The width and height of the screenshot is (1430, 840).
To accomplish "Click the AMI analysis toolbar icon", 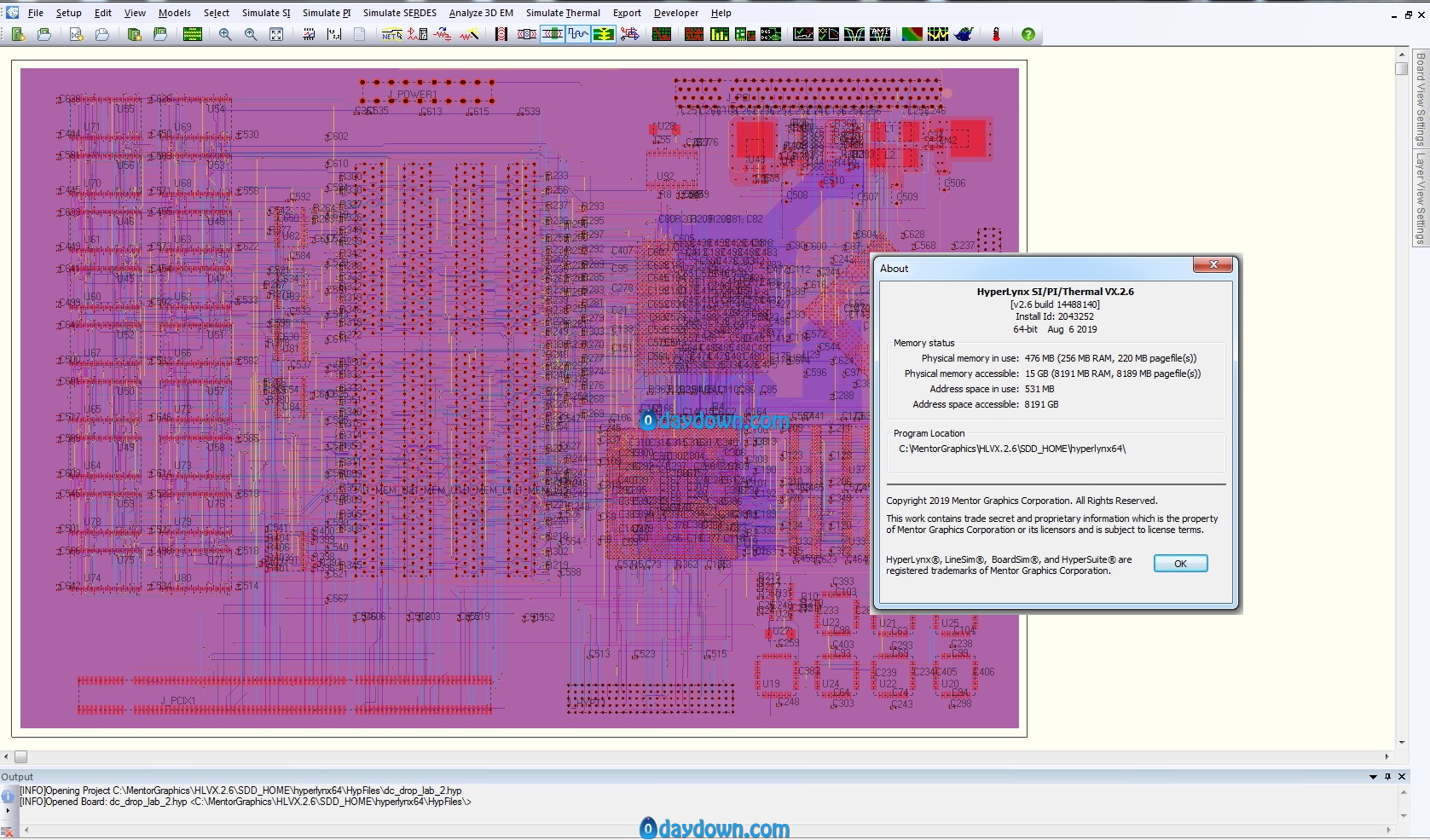I will pyautogui.click(x=880, y=34).
